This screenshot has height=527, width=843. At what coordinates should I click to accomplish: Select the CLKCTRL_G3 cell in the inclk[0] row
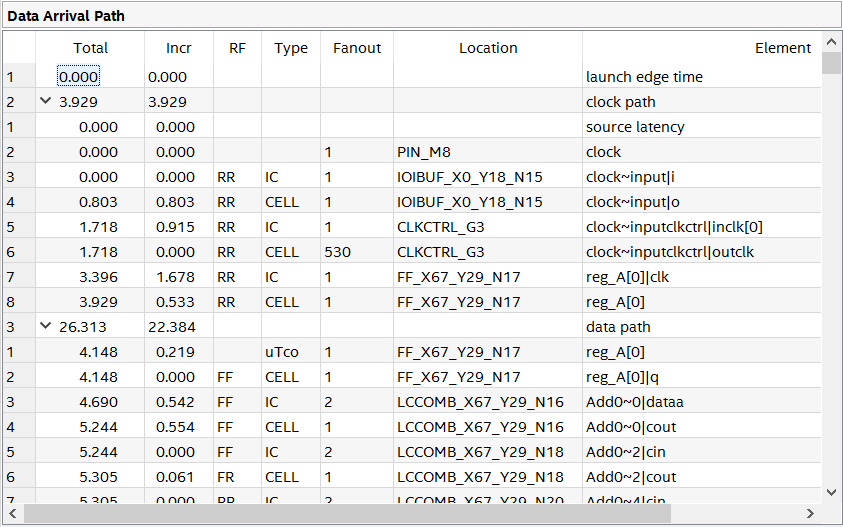488,227
